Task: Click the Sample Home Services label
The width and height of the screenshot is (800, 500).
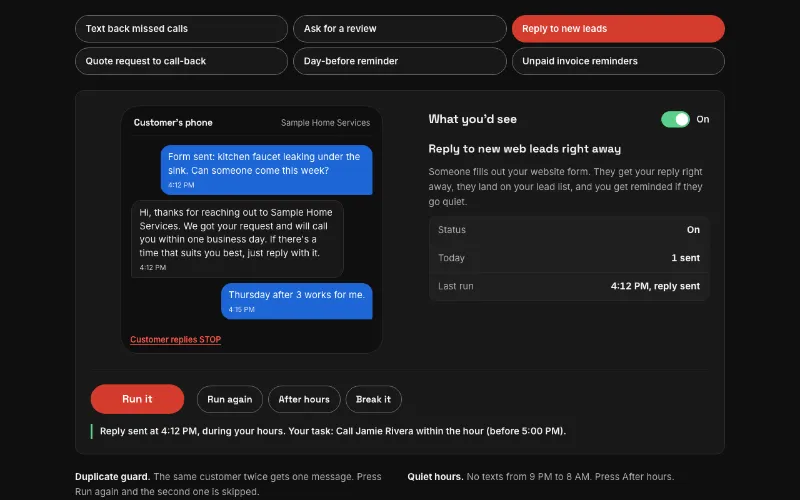Action: pos(326,122)
